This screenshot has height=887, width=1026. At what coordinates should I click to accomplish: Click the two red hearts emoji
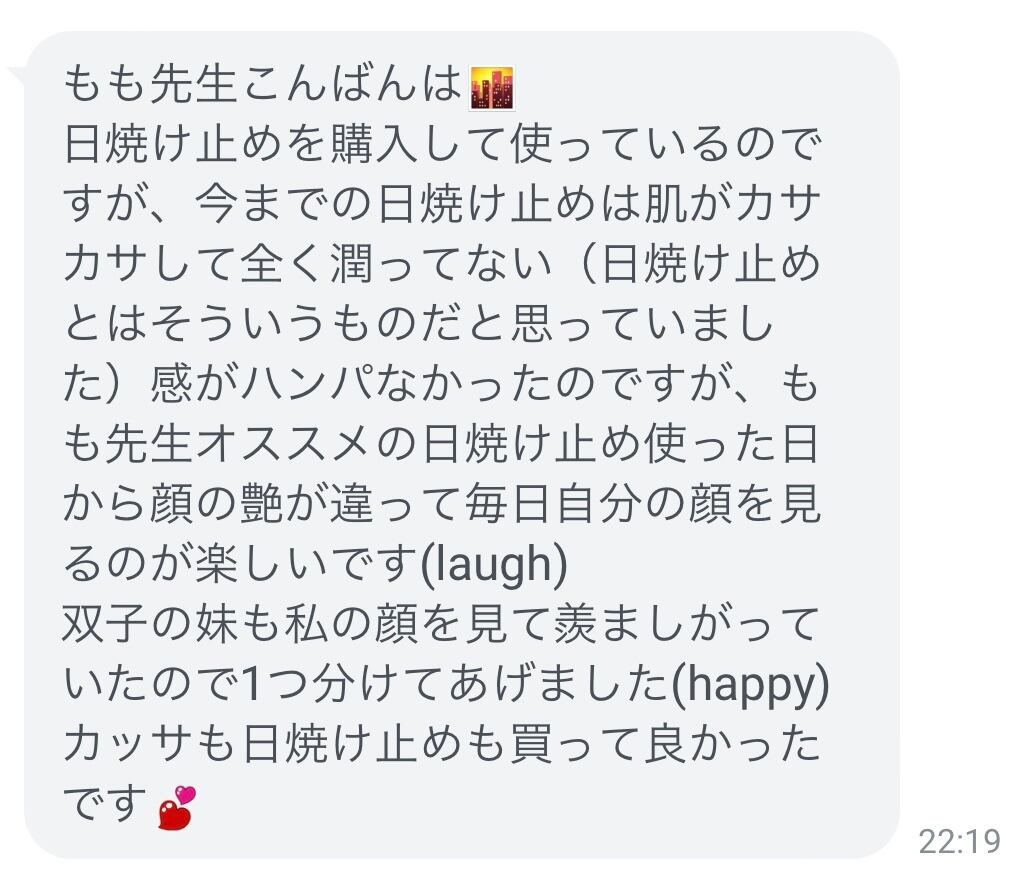pos(177,808)
